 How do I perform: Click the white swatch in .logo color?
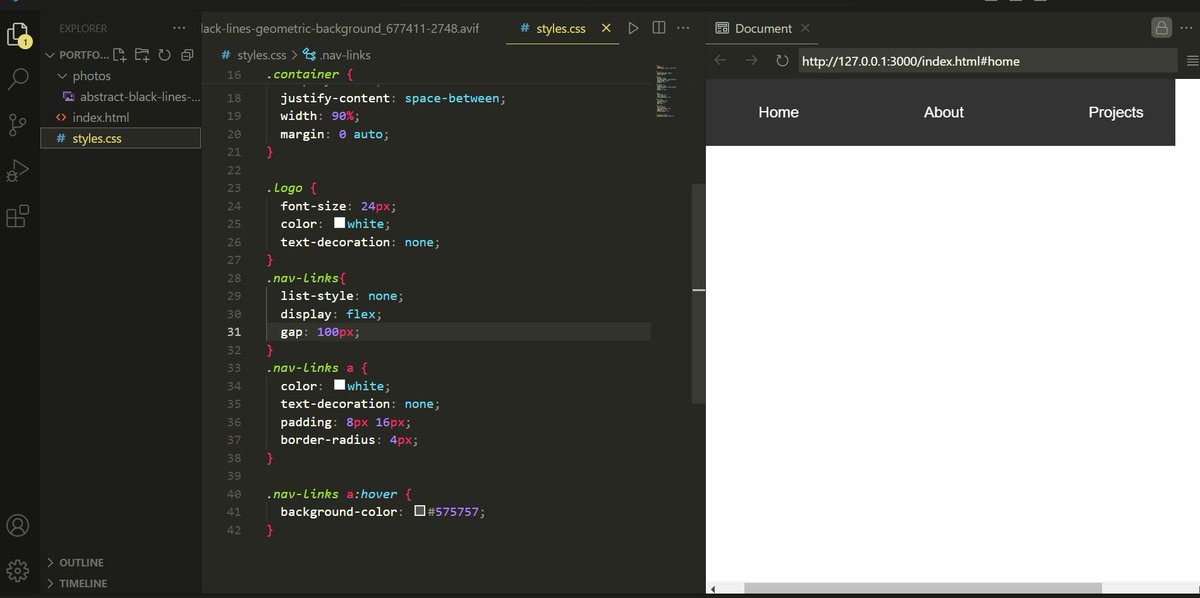tap(339, 223)
